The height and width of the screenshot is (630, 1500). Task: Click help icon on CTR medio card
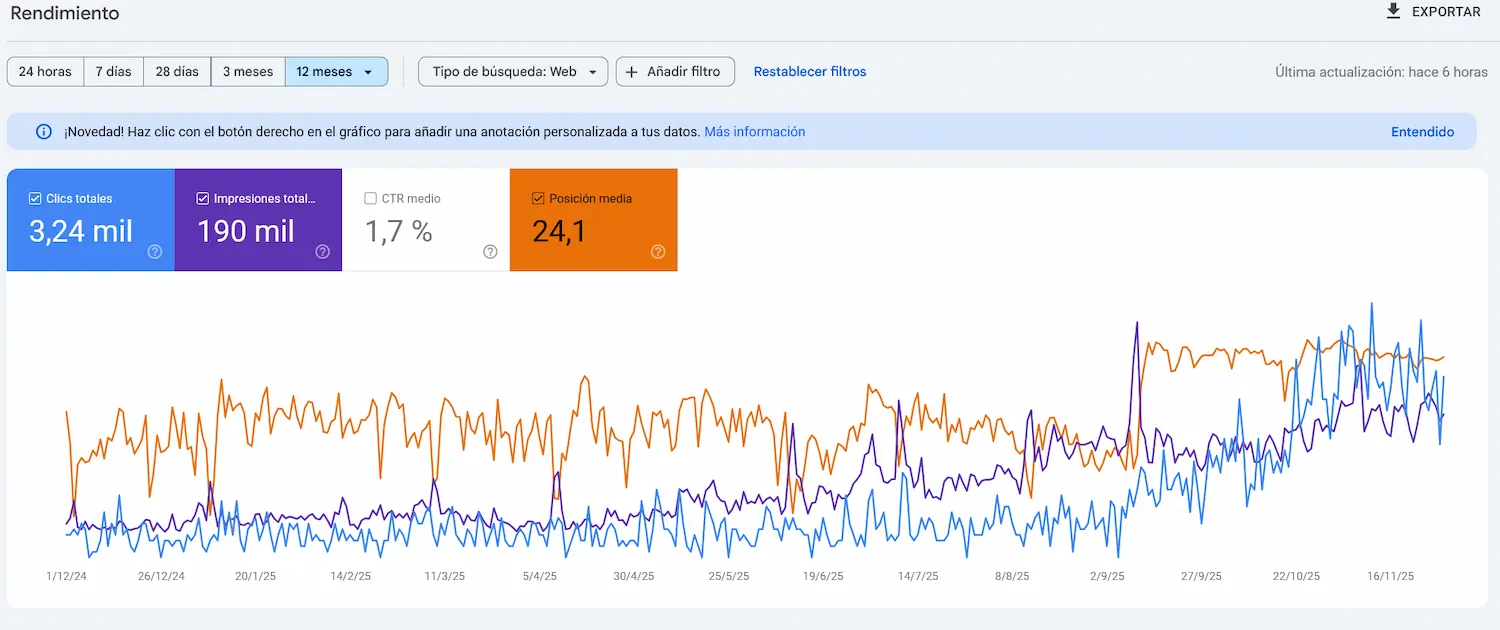(490, 252)
